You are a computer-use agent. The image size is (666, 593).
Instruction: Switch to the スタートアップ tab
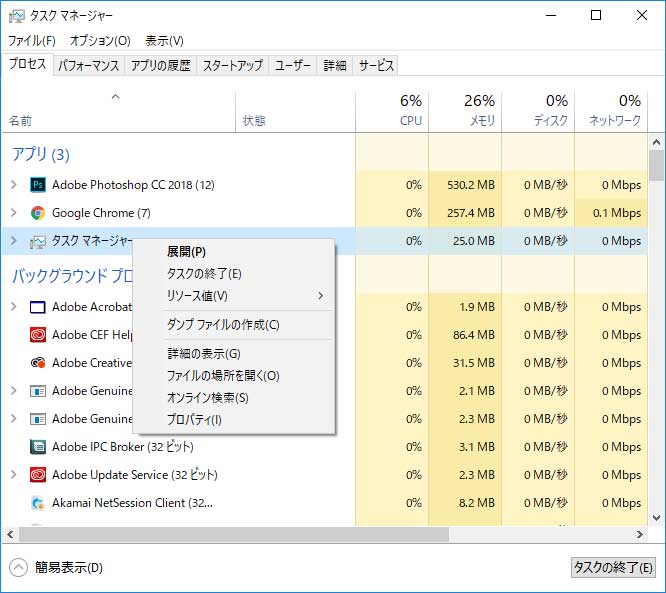coord(233,66)
